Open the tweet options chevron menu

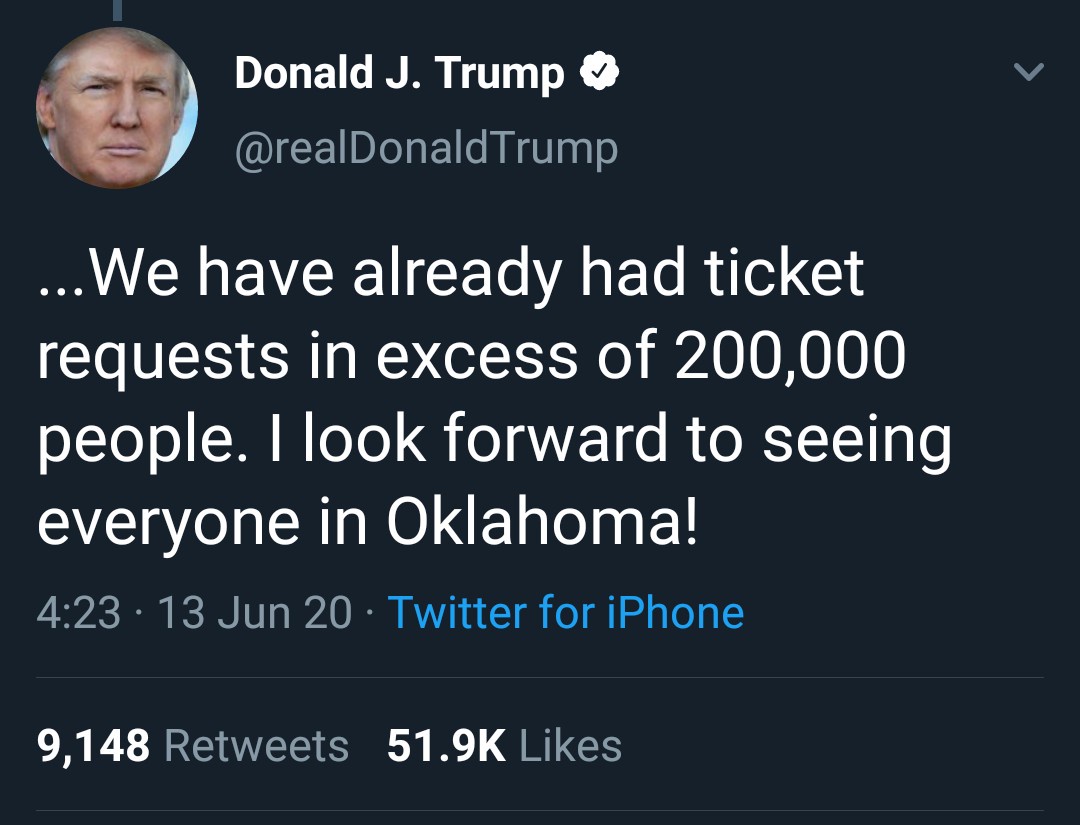point(1028,72)
